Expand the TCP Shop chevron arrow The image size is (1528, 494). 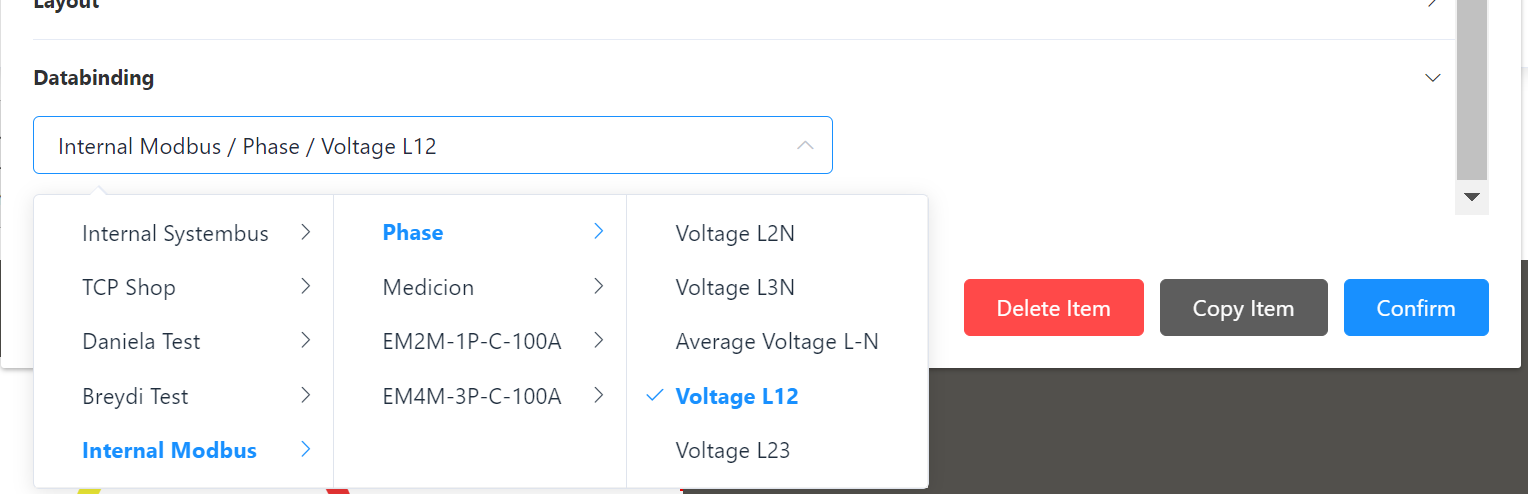305,287
